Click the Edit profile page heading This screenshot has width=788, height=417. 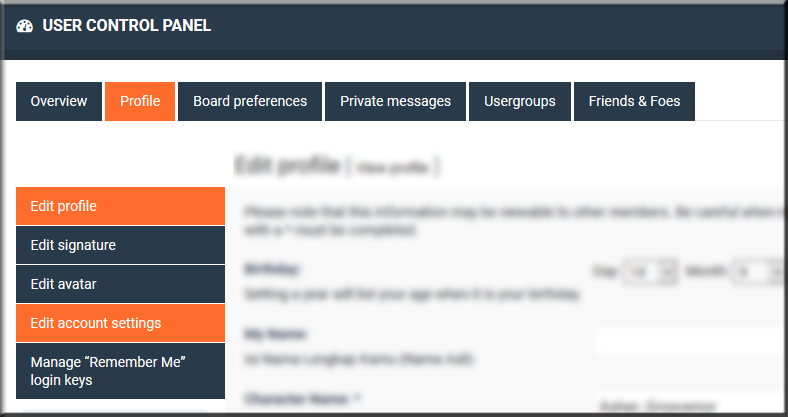click(287, 165)
